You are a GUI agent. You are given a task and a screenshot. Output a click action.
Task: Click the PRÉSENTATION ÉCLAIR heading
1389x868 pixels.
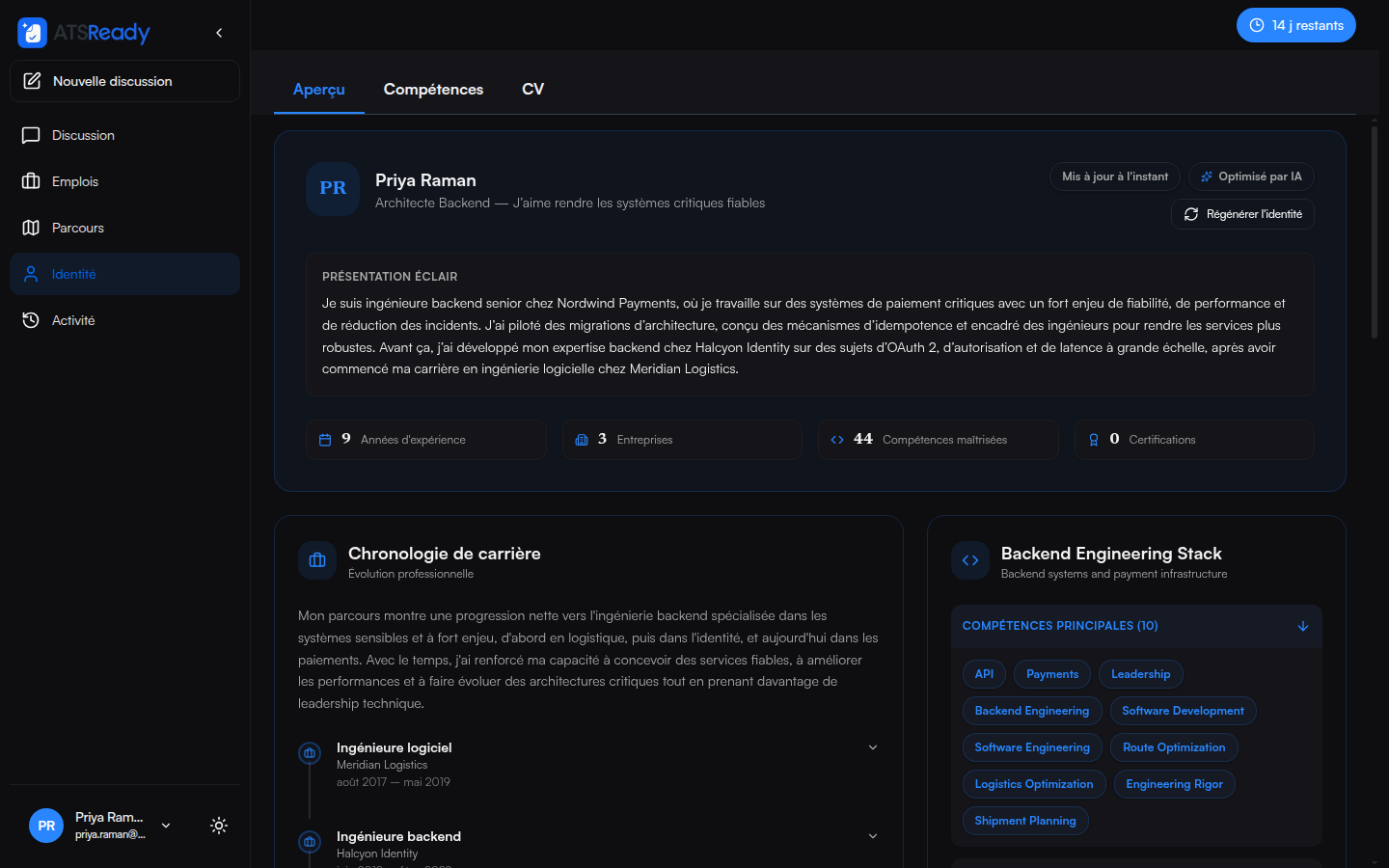(x=390, y=277)
